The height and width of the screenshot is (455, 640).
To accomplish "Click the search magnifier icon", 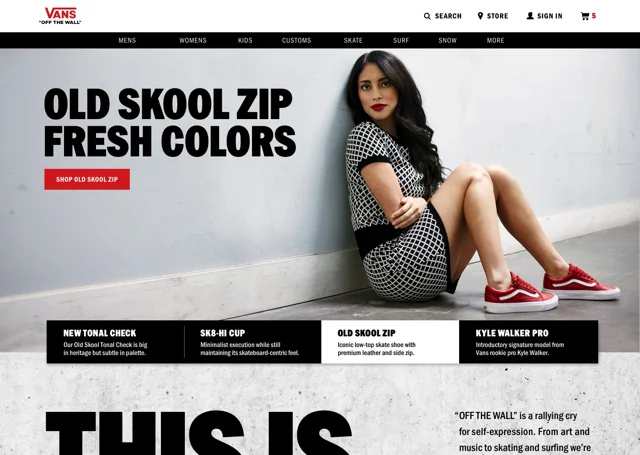I will point(427,16).
